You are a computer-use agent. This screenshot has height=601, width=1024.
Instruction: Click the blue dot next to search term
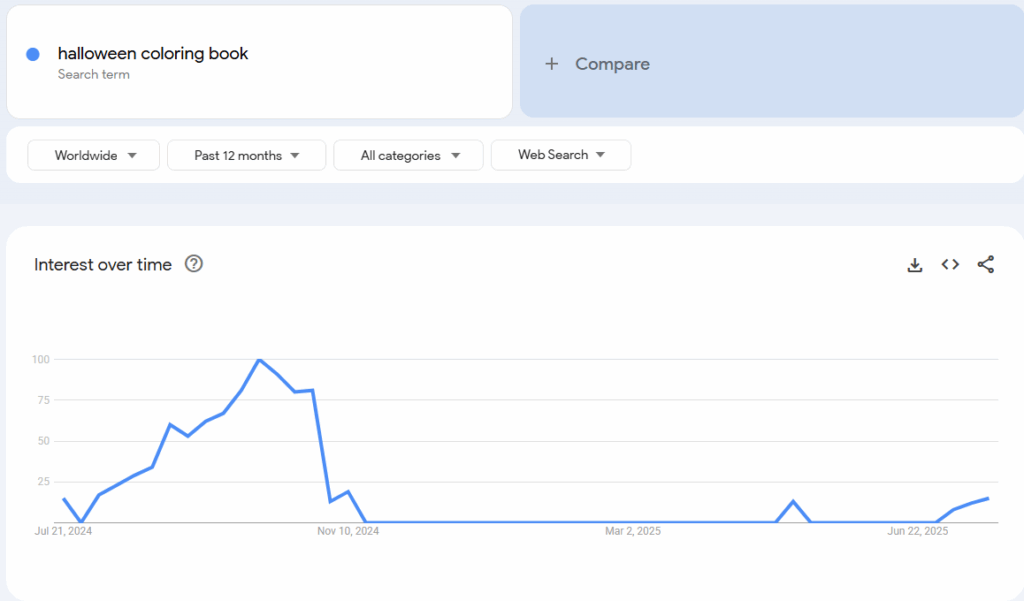pyautogui.click(x=33, y=54)
